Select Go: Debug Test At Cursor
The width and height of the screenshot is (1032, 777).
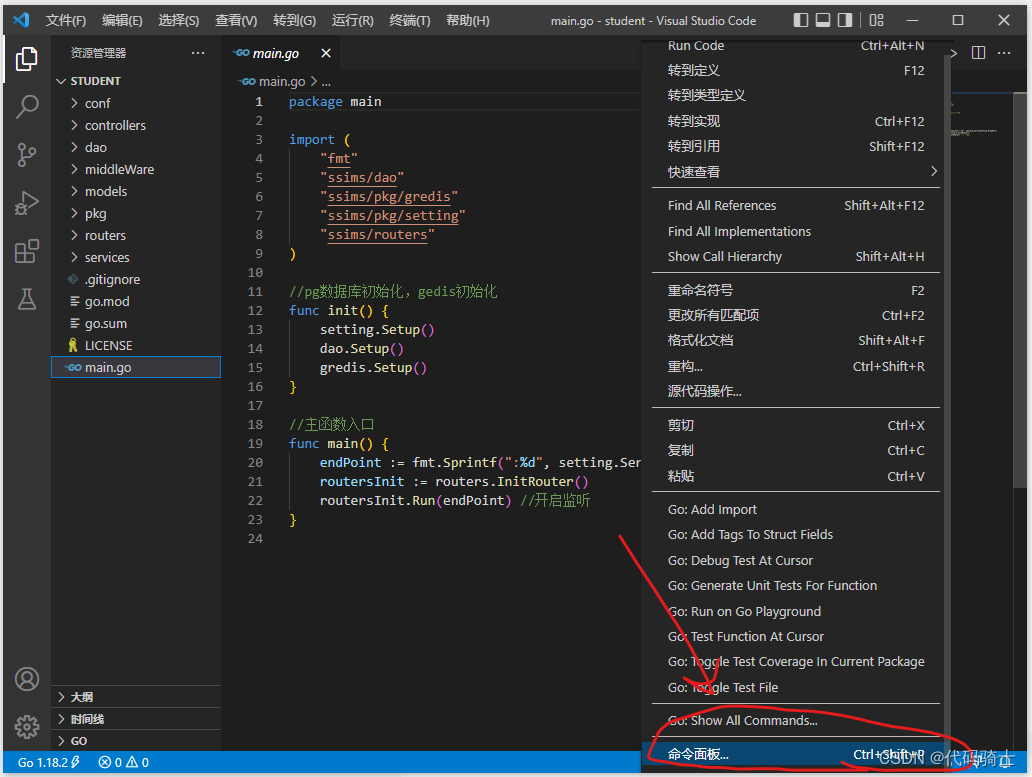pyautogui.click(x=796, y=561)
